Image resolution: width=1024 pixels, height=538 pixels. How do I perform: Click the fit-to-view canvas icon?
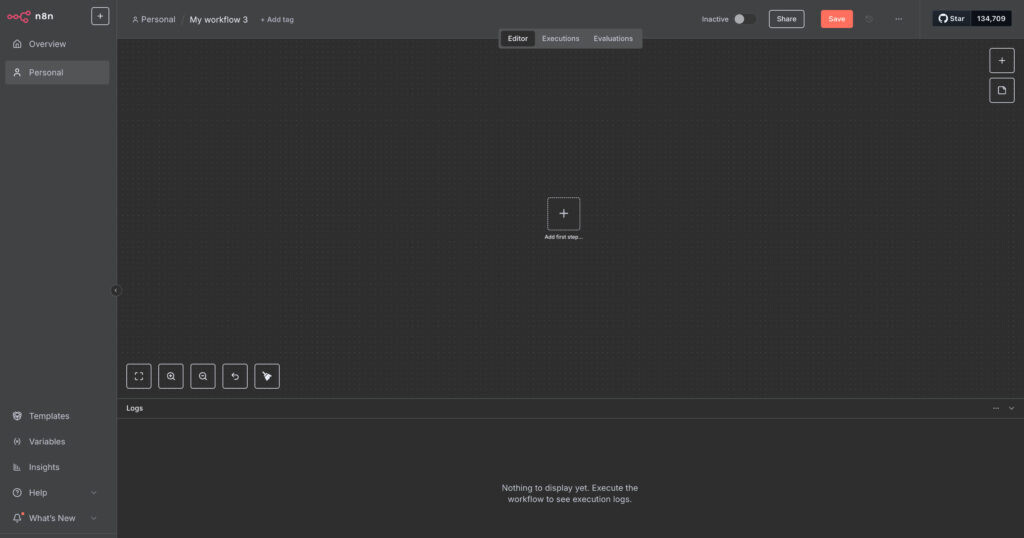point(139,376)
